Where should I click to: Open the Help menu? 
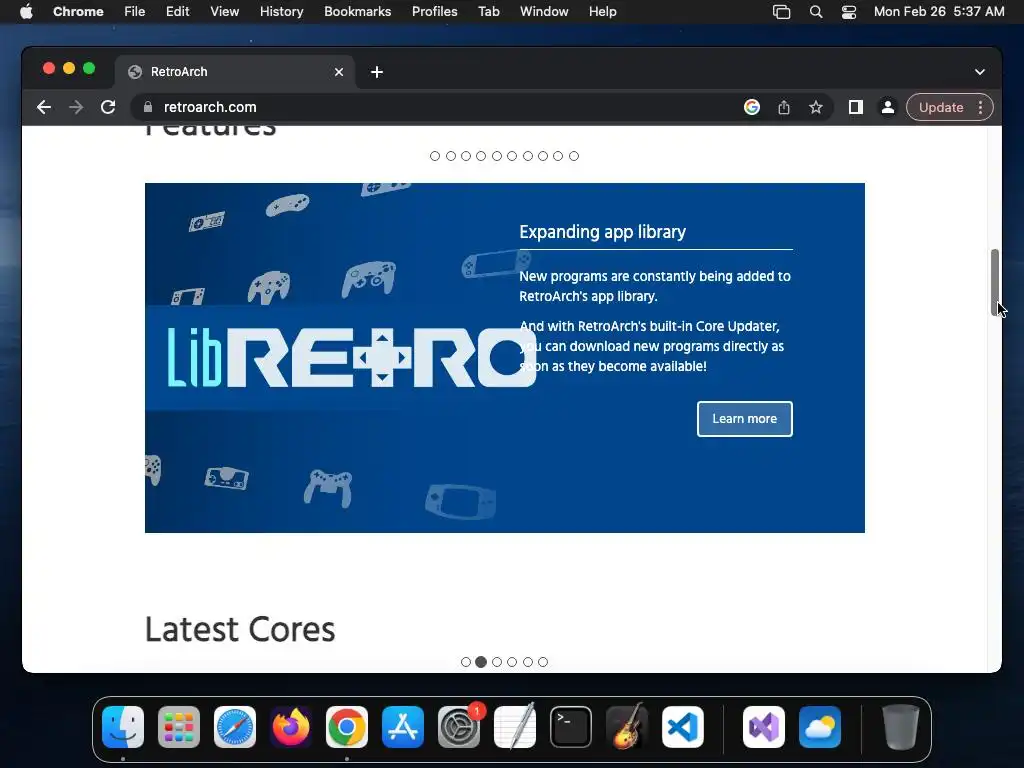[603, 12]
